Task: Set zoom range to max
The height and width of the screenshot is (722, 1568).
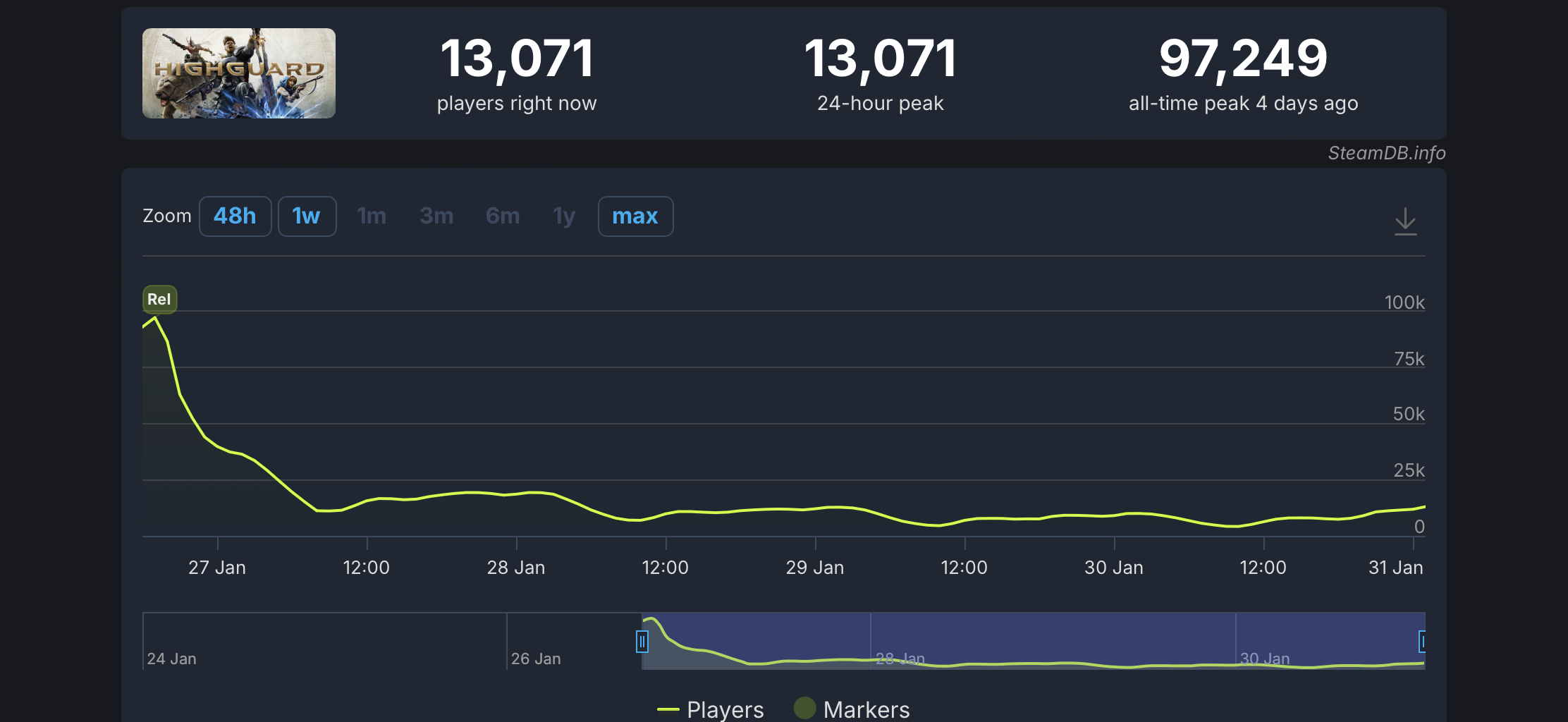Action: tap(635, 216)
